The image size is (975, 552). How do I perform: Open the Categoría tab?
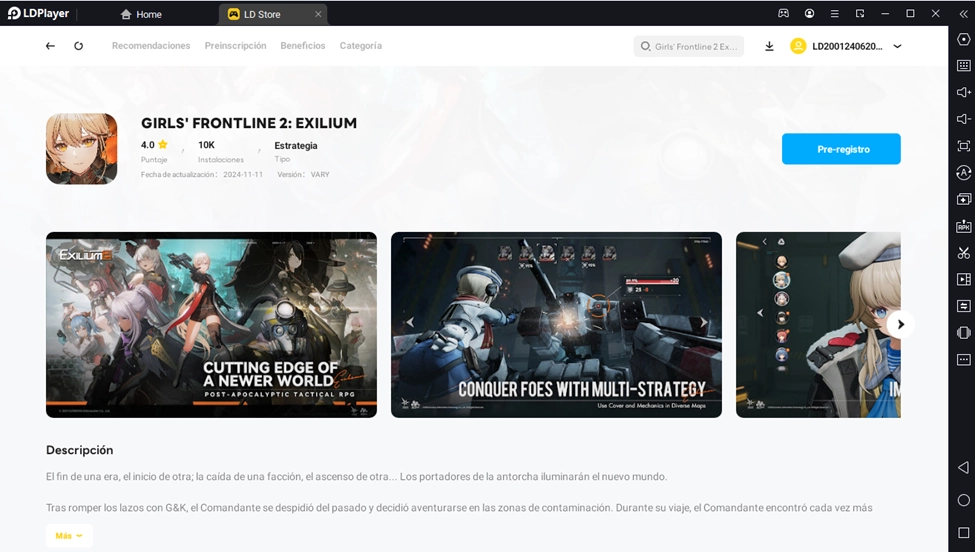[361, 45]
